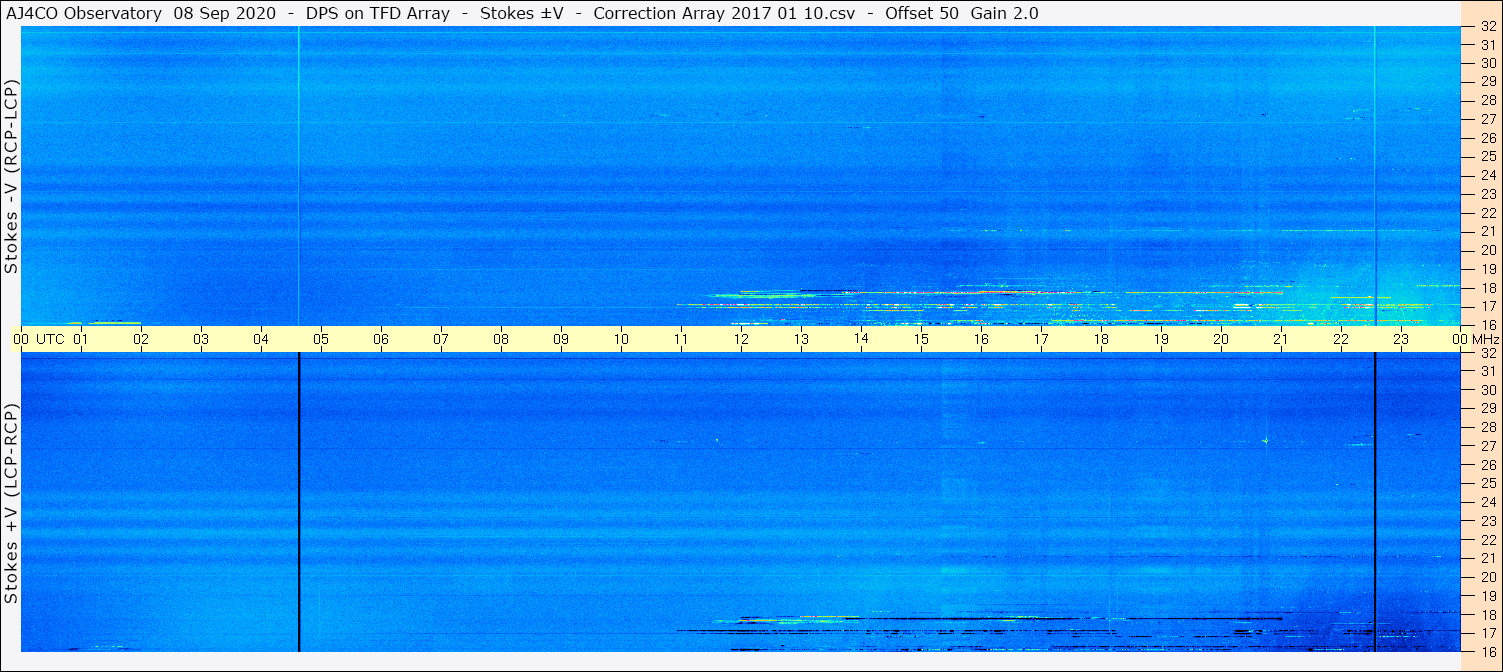The height and width of the screenshot is (672, 1503).
Task: Click the 30 MHz label of Stokes +V panel
Action: 1487,390
